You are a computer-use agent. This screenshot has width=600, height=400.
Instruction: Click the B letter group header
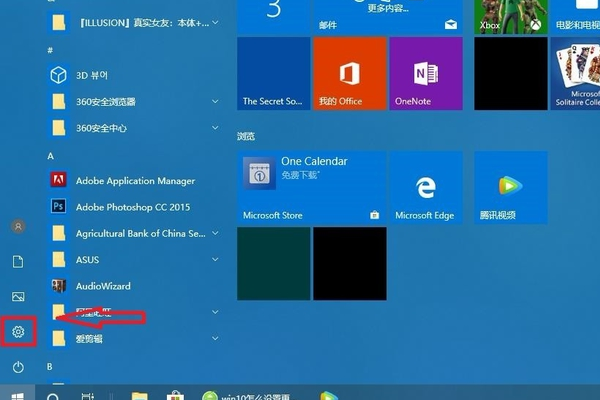[x=50, y=366]
